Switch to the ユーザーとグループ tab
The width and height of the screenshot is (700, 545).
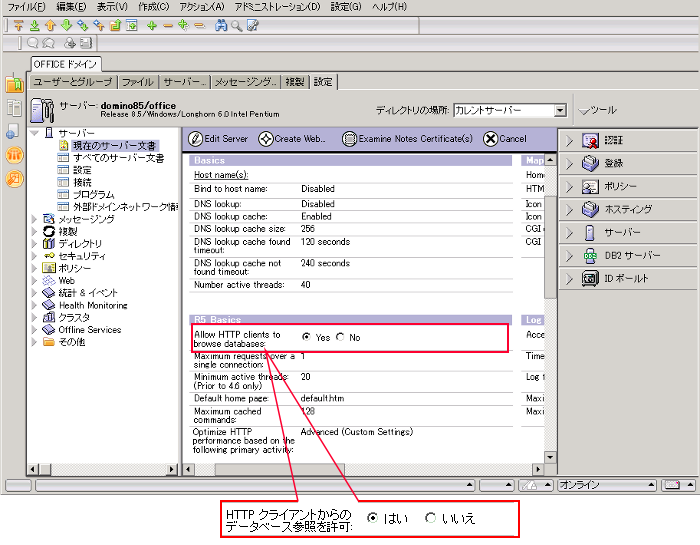(x=73, y=82)
